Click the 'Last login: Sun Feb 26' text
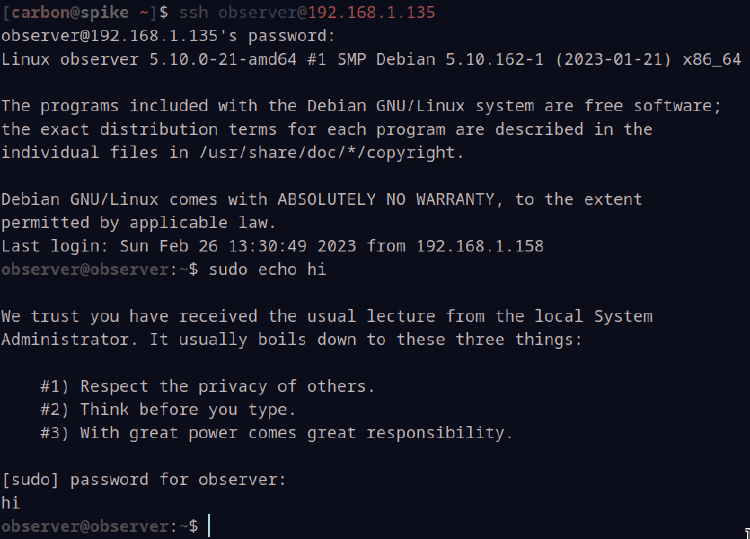Image resolution: width=750 pixels, height=539 pixels. pyautogui.click(x=110, y=246)
